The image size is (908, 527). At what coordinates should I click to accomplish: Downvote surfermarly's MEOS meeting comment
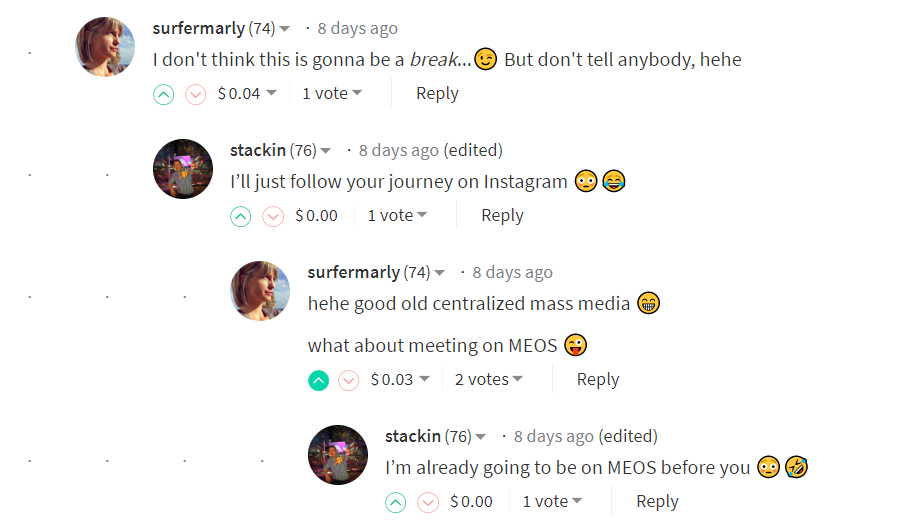click(x=349, y=380)
